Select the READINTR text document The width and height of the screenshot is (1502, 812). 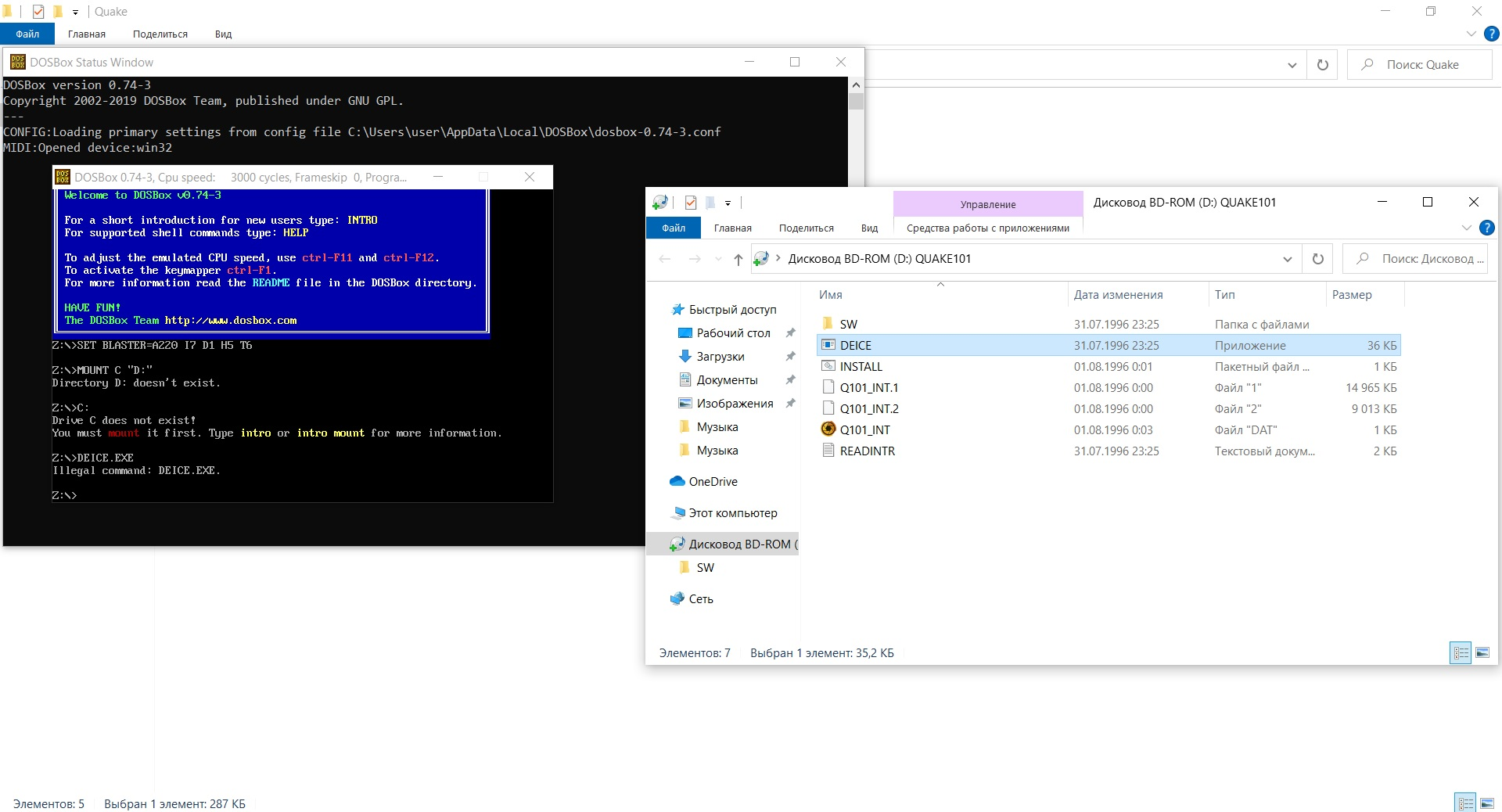(x=867, y=451)
